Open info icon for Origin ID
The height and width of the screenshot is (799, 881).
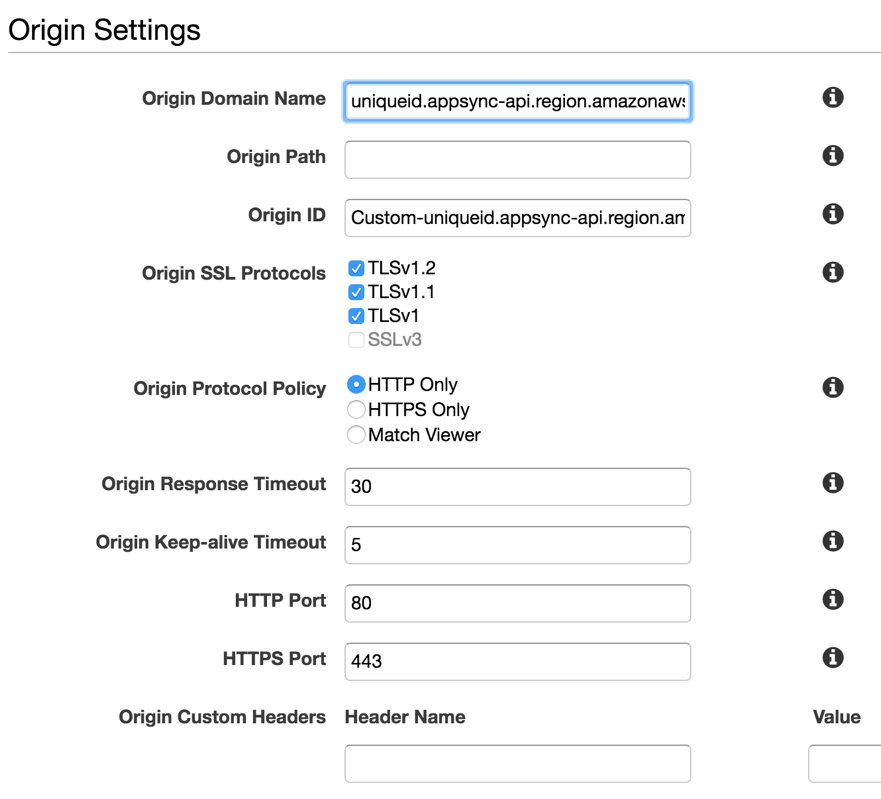[x=832, y=214]
